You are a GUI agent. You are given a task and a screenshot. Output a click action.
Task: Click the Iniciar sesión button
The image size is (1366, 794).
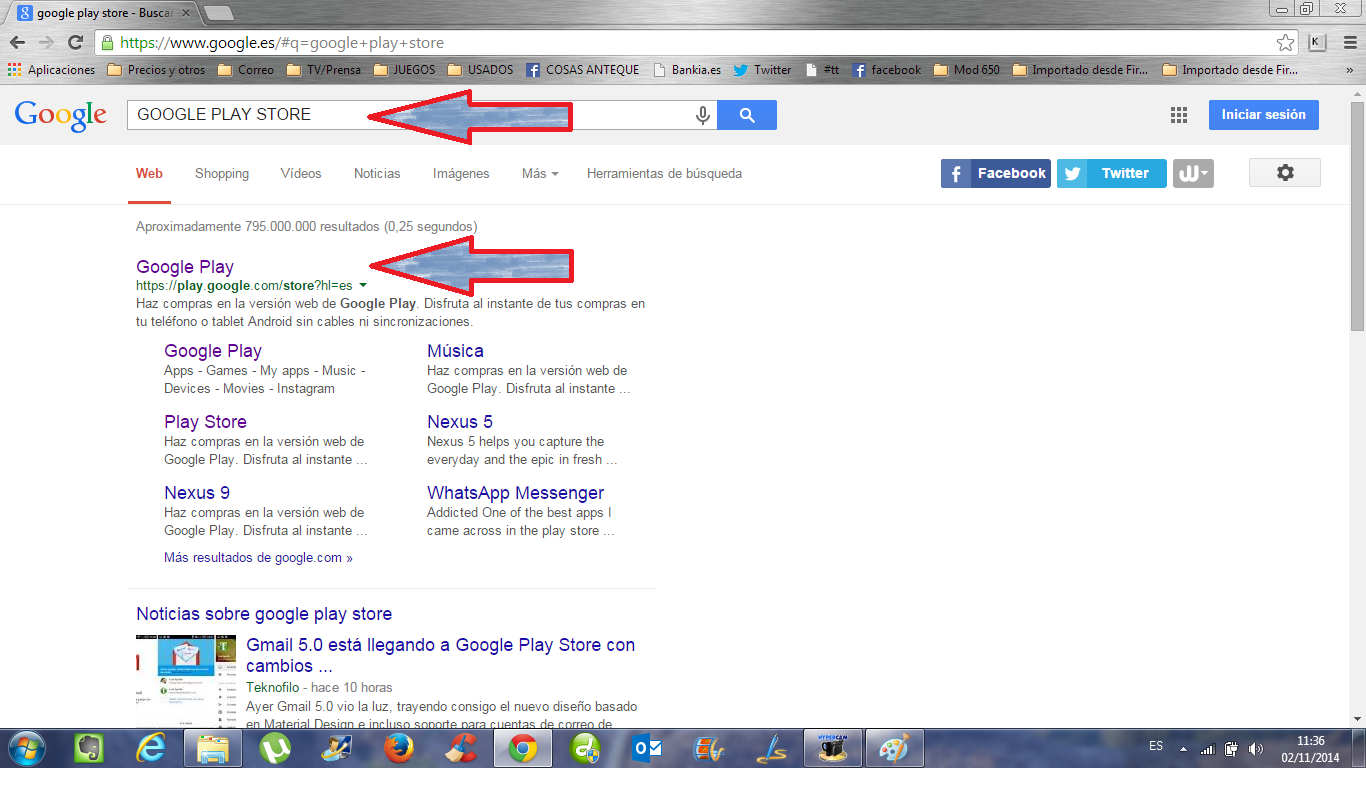click(x=1263, y=115)
